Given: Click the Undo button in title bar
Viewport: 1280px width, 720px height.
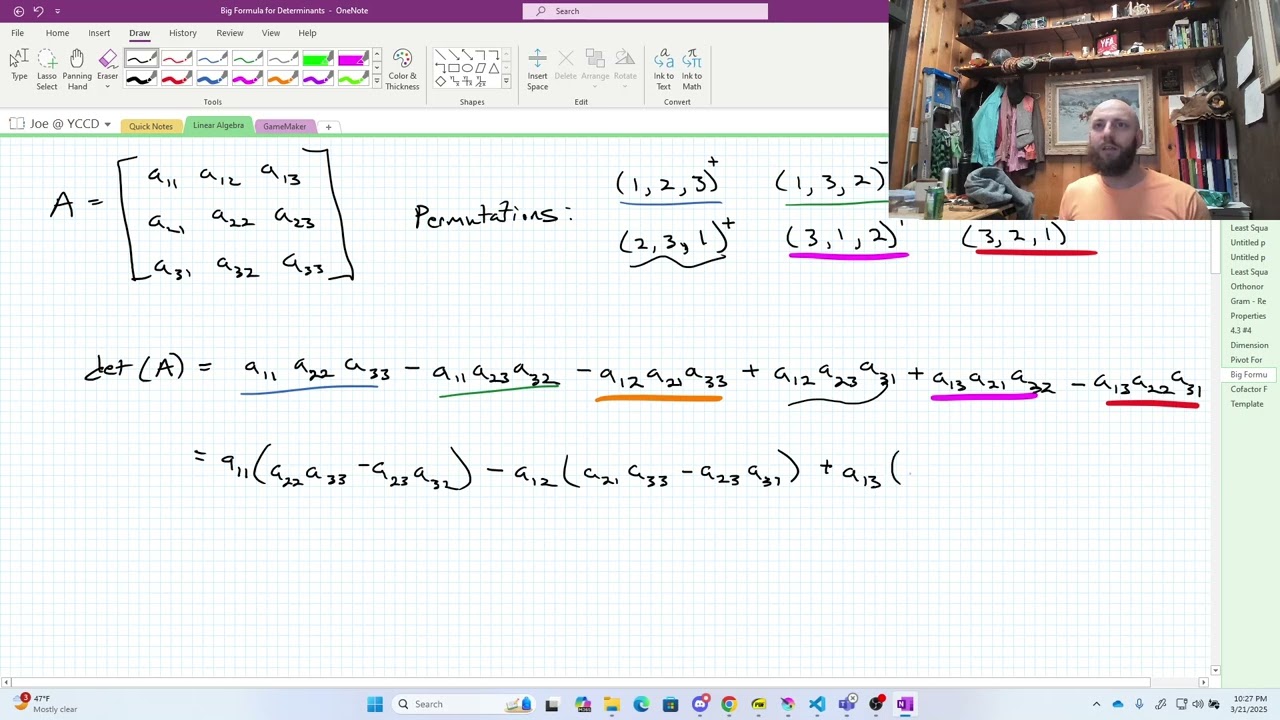Looking at the screenshot, I should [39, 11].
